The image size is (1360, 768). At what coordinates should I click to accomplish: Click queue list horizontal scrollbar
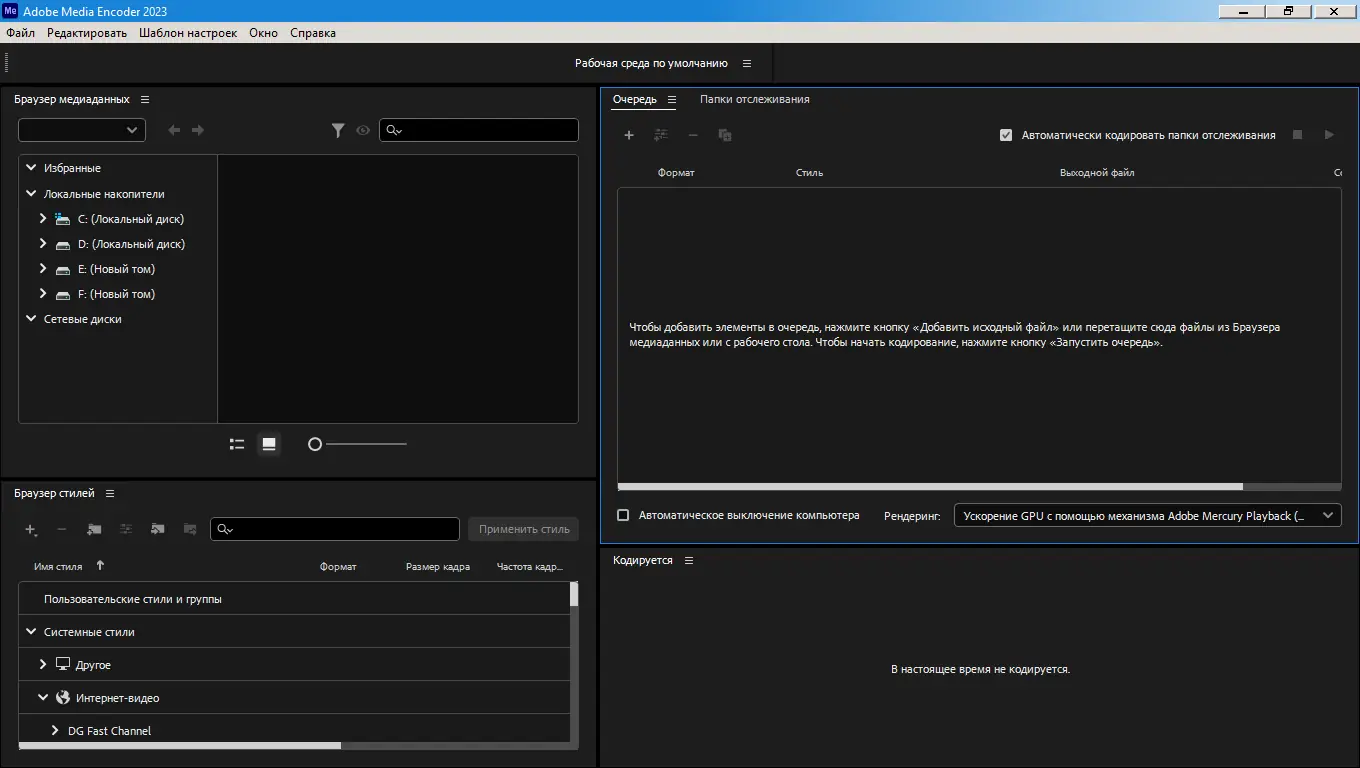[x=930, y=487]
